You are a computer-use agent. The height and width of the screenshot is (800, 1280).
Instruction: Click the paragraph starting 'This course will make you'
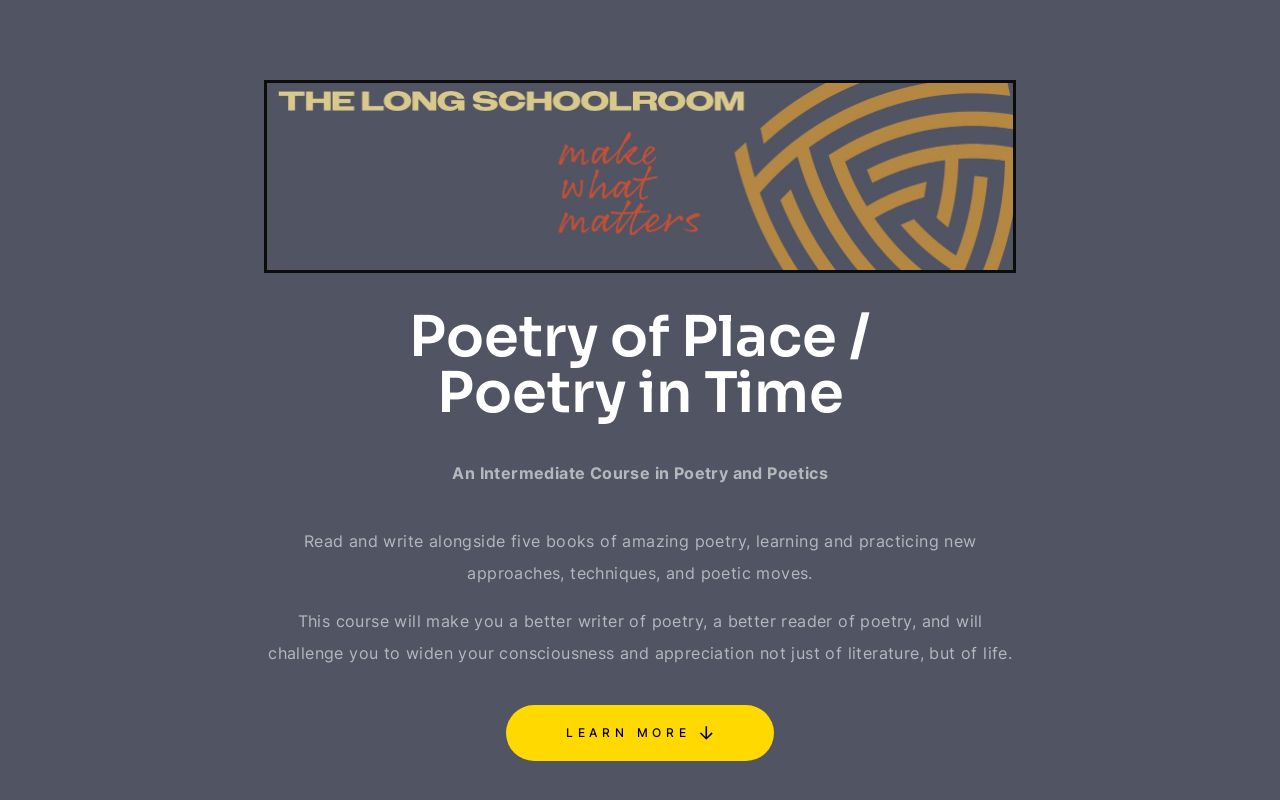pyautogui.click(x=640, y=637)
